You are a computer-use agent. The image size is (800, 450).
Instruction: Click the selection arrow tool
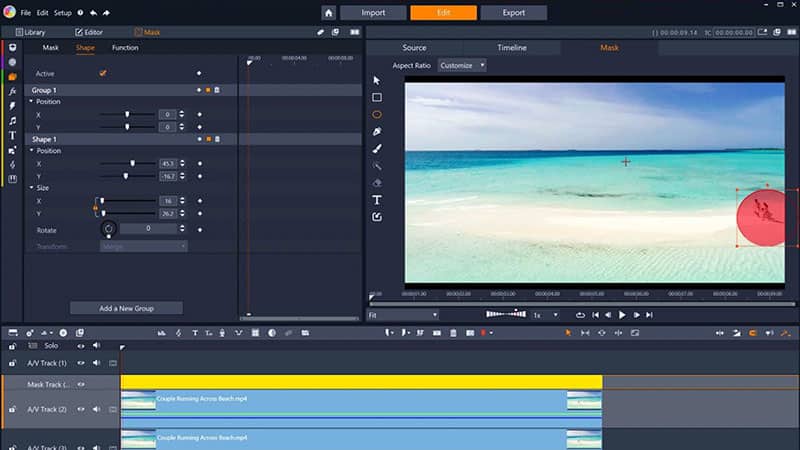coord(377,80)
